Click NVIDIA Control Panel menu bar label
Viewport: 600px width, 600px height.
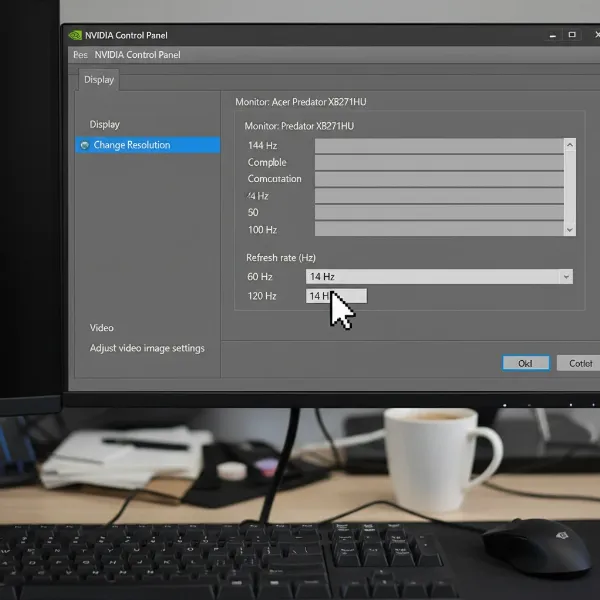(x=137, y=55)
